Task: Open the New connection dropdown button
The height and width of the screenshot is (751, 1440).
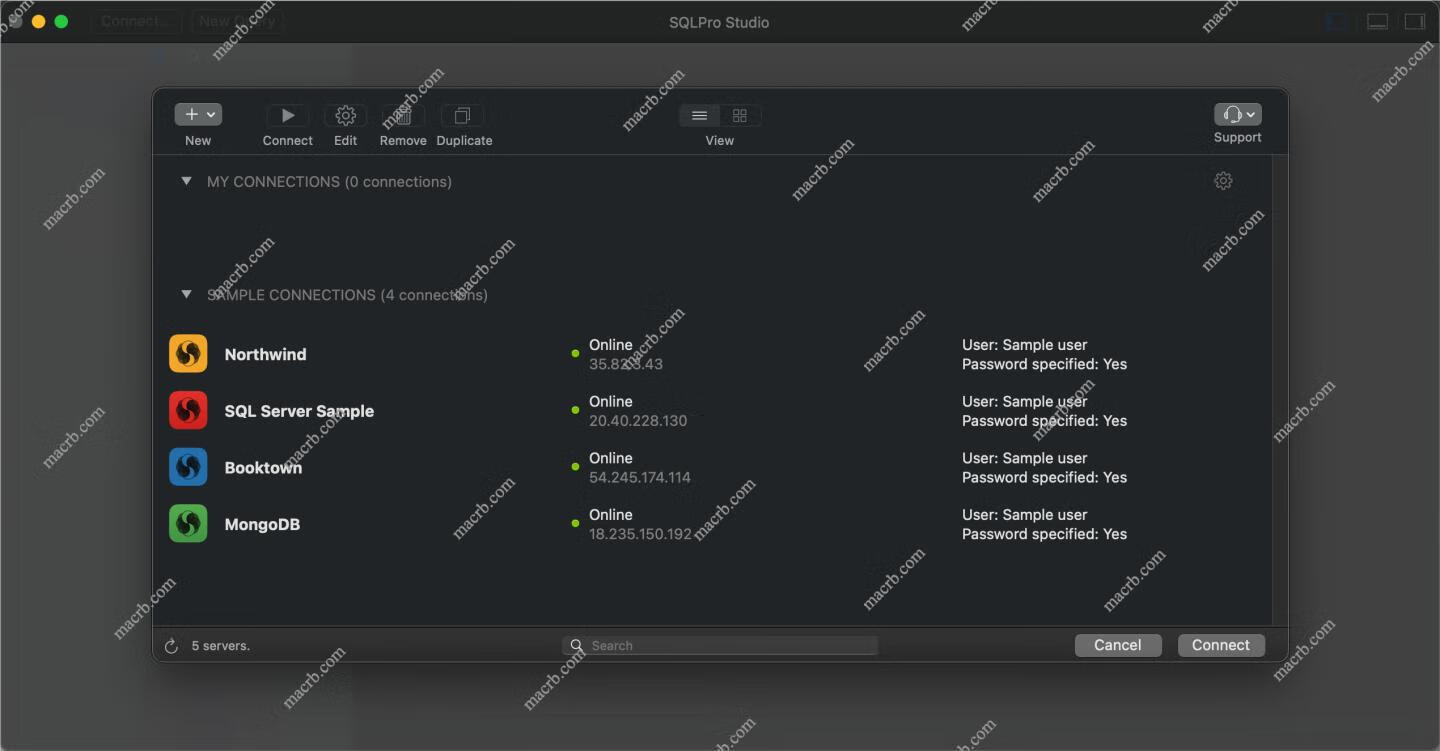Action: pos(198,115)
